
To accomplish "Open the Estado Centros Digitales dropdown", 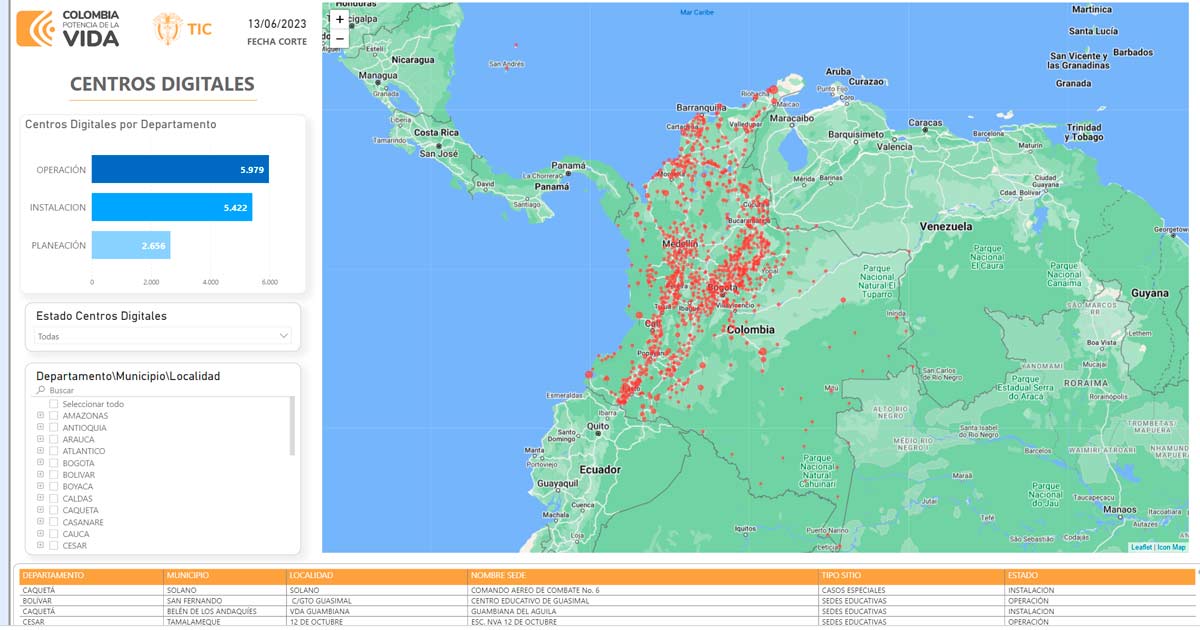I will pyautogui.click(x=162, y=336).
